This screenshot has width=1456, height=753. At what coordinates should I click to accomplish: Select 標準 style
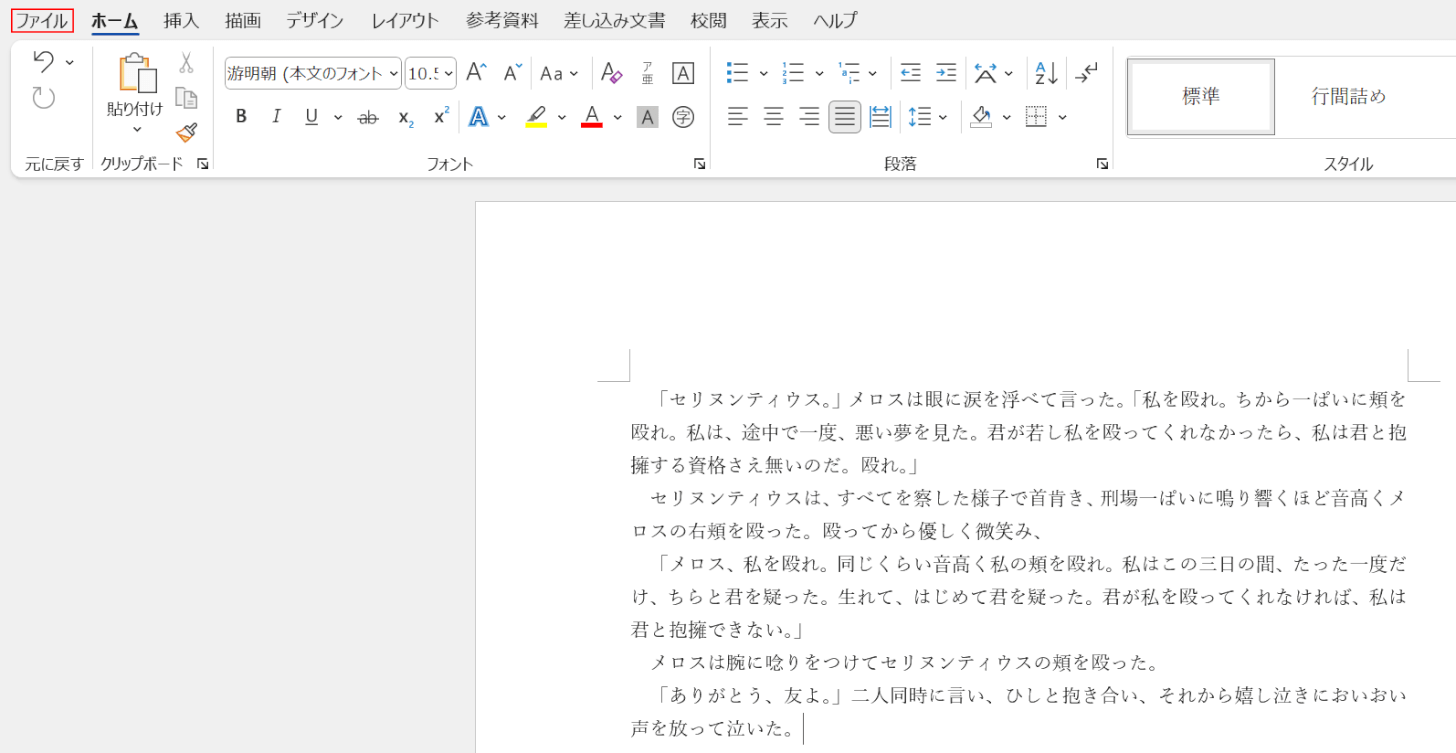(x=1201, y=97)
